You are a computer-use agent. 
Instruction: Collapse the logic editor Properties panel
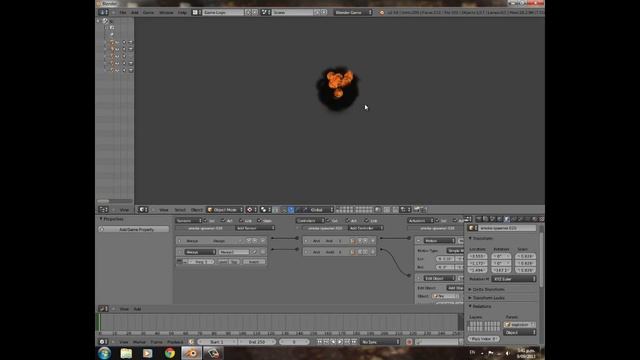101,219
